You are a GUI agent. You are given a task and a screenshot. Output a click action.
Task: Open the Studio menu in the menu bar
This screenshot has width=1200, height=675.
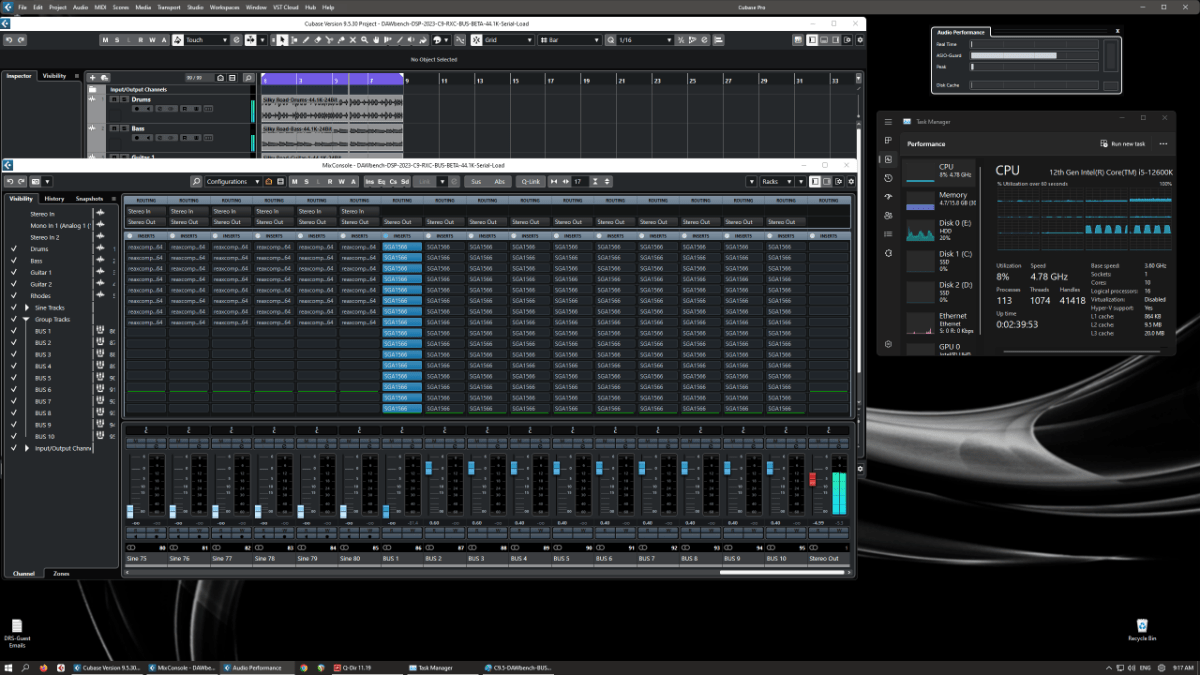[x=196, y=6]
